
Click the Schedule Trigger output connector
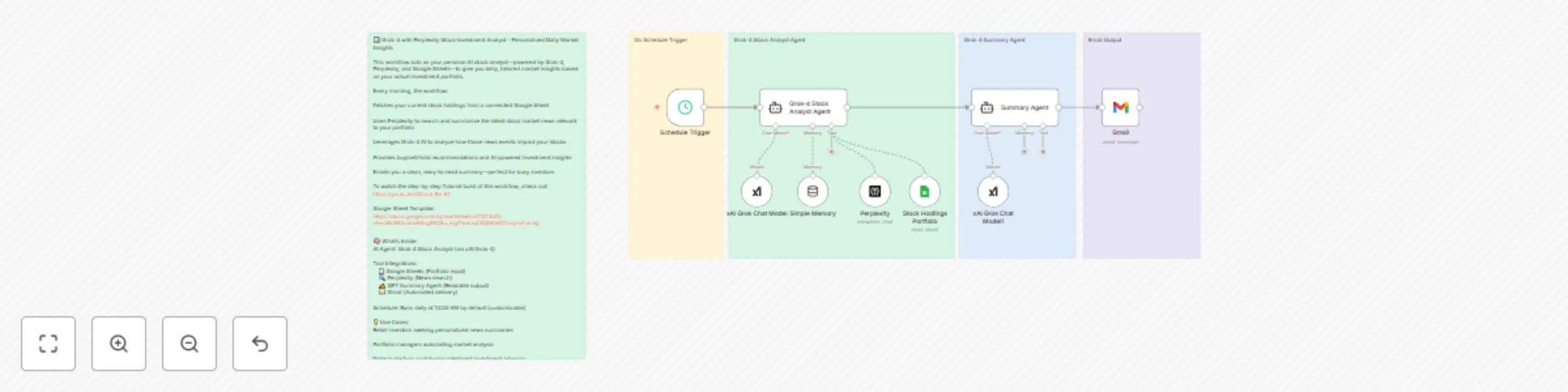pos(704,107)
